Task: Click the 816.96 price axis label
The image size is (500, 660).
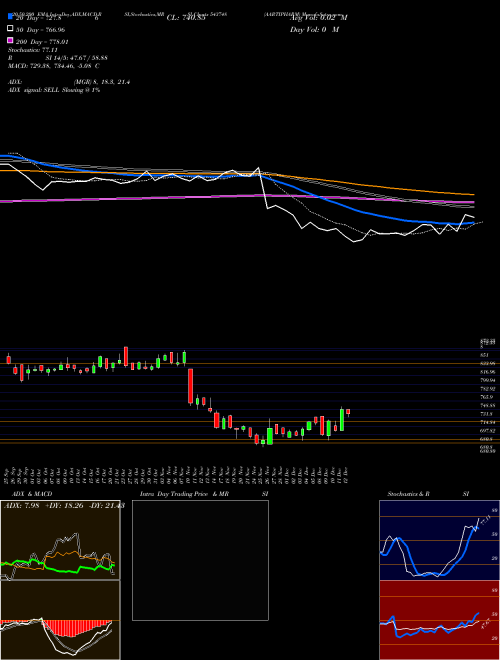Action: [488, 372]
